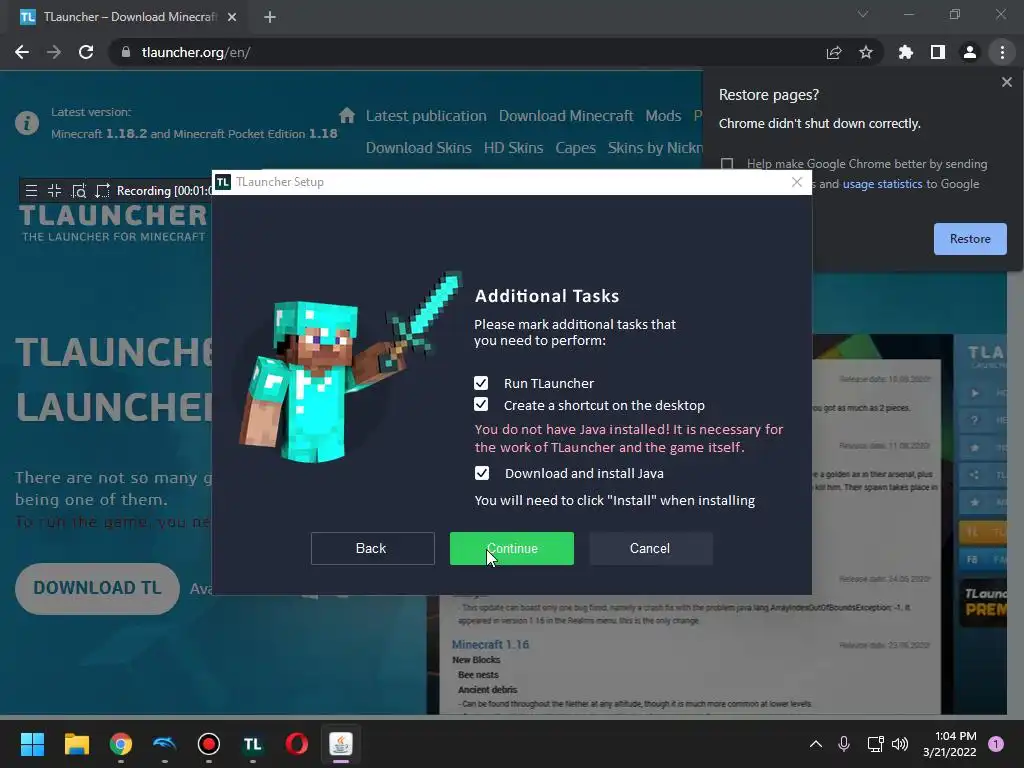
Task: Click the home icon on website
Action: point(347,116)
